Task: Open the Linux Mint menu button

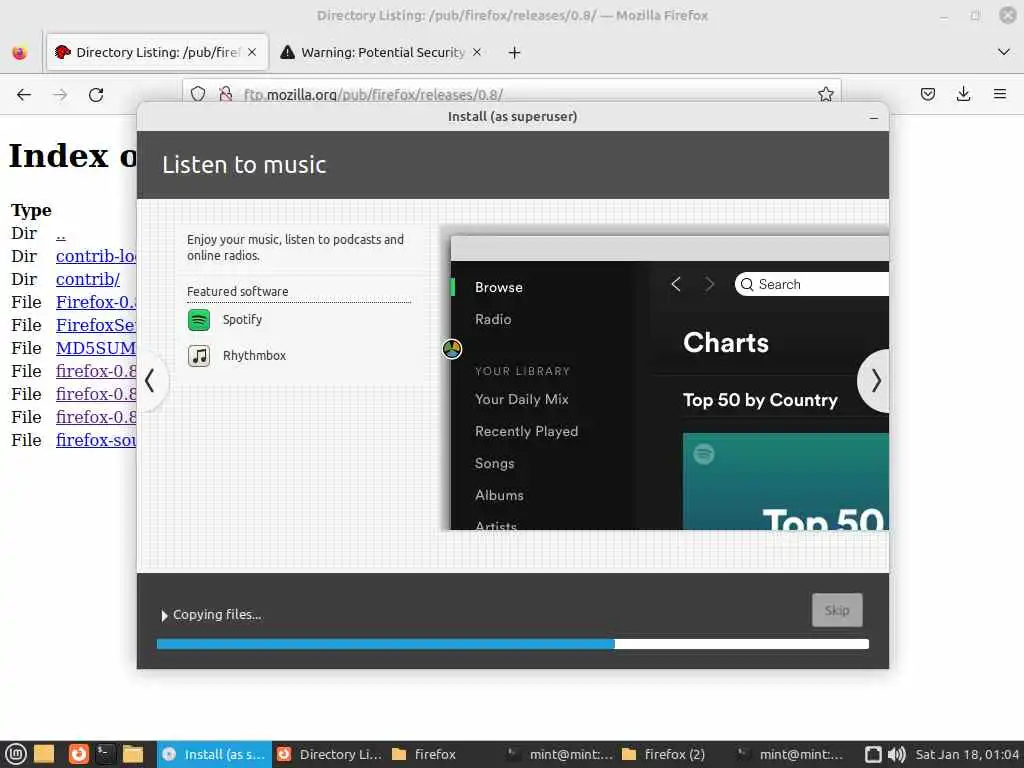Action: pyautogui.click(x=15, y=754)
